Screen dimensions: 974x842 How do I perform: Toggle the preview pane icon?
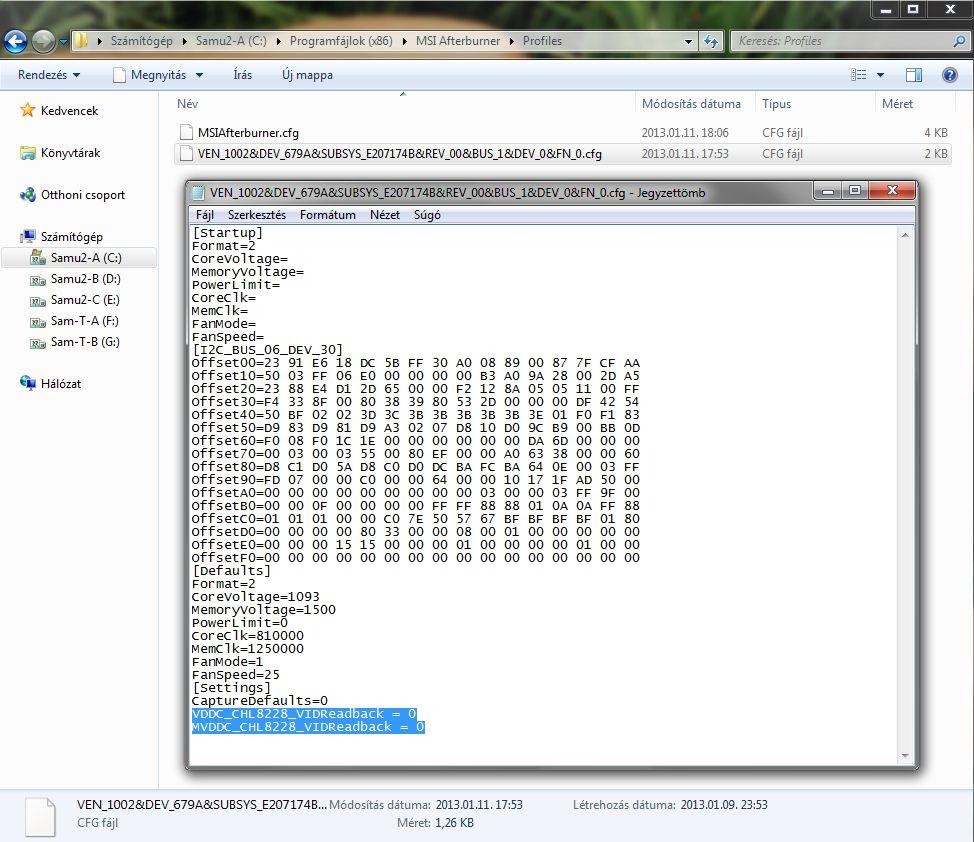914,75
